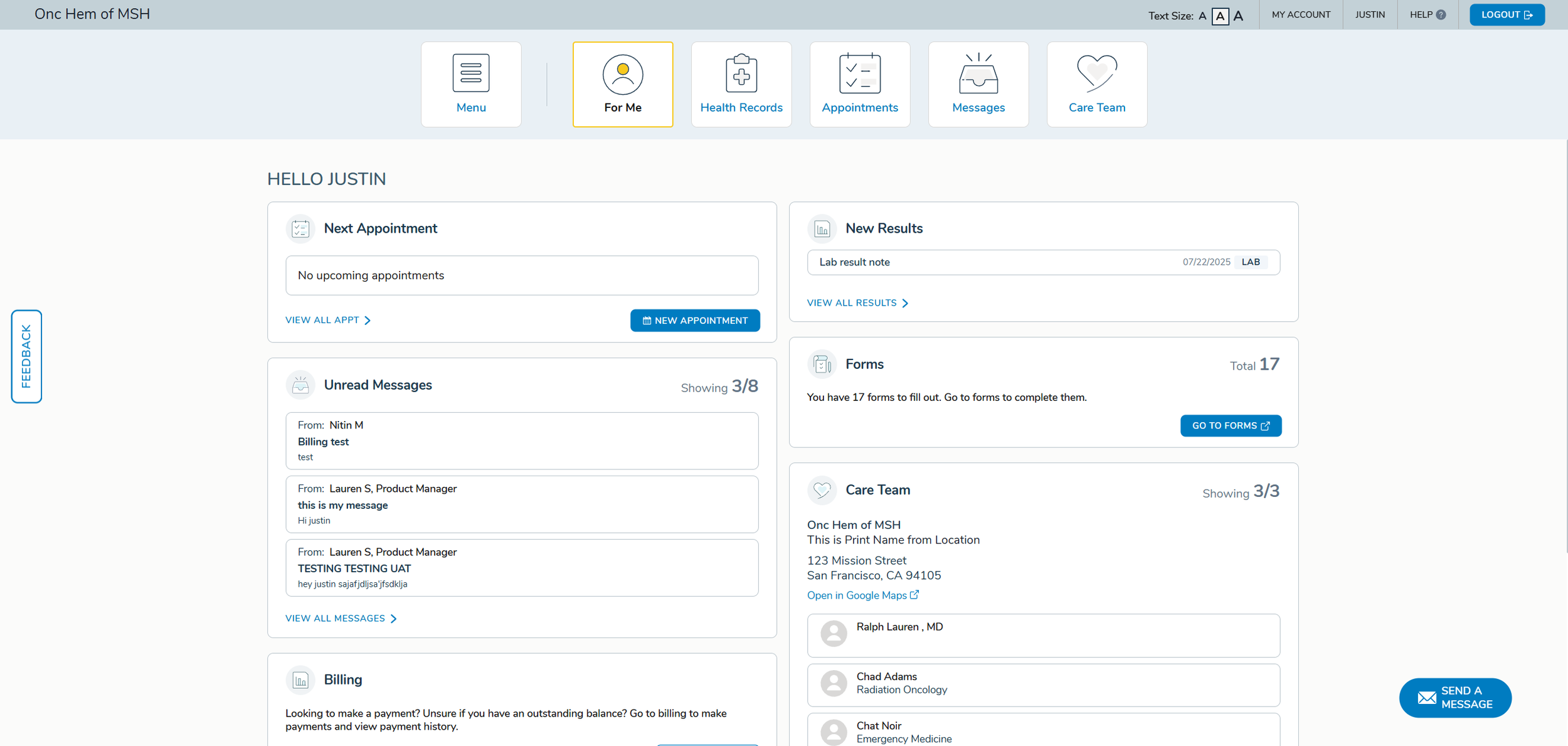Click the For Me person icon
The image size is (1568, 746).
(x=622, y=75)
